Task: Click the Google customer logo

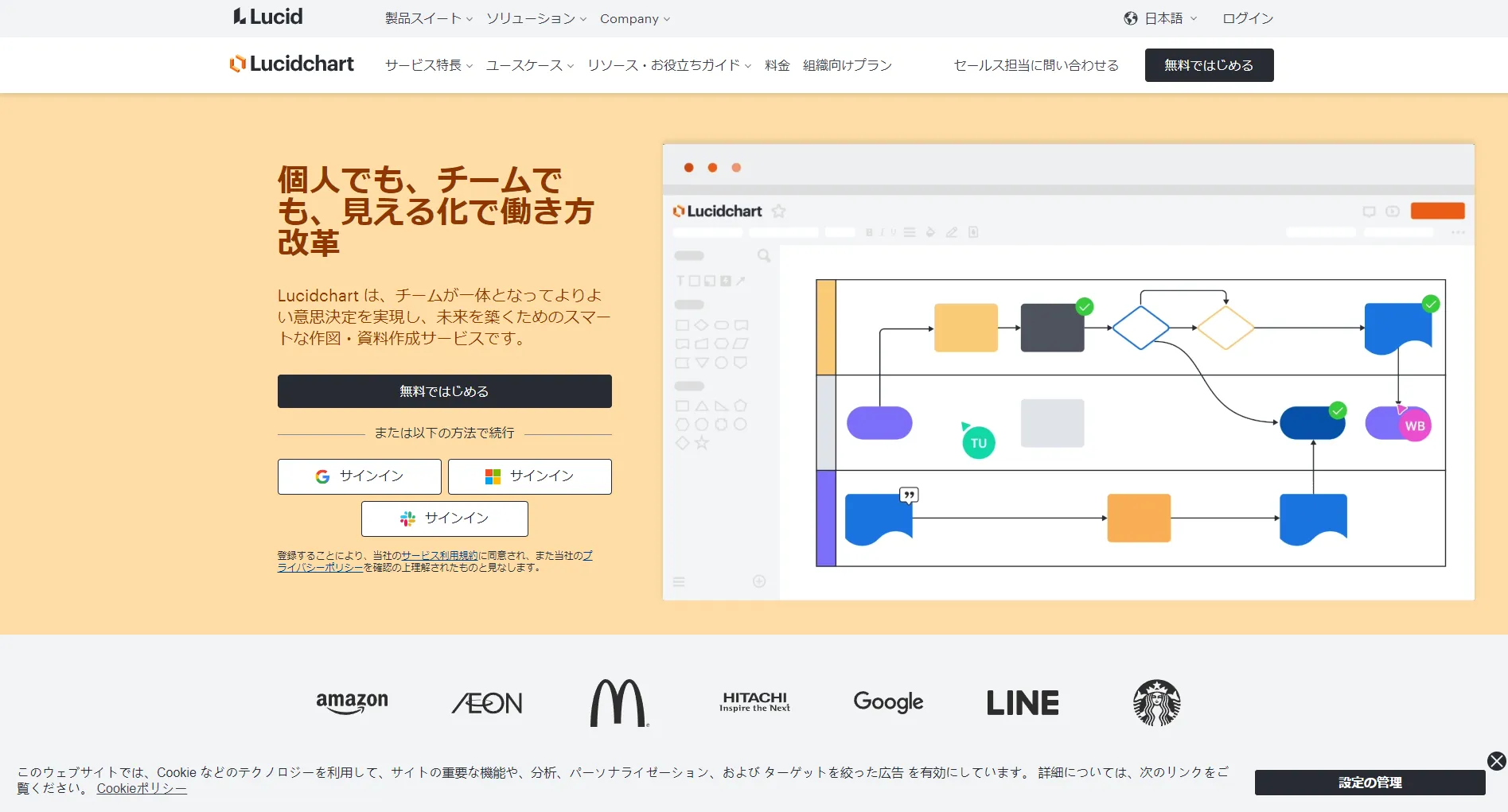Action: point(888,702)
